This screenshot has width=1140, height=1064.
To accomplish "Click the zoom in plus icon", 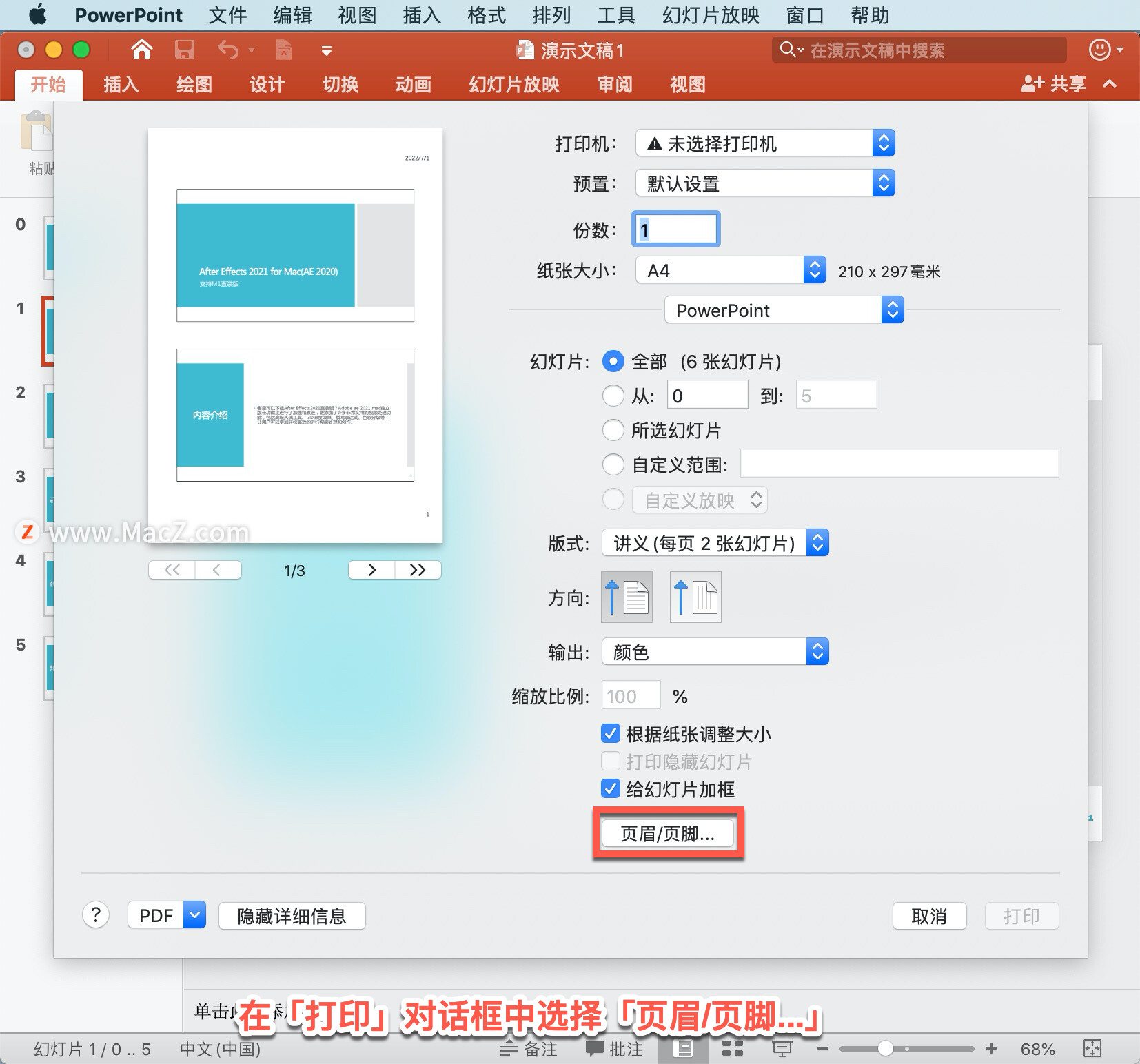I will (991, 1049).
